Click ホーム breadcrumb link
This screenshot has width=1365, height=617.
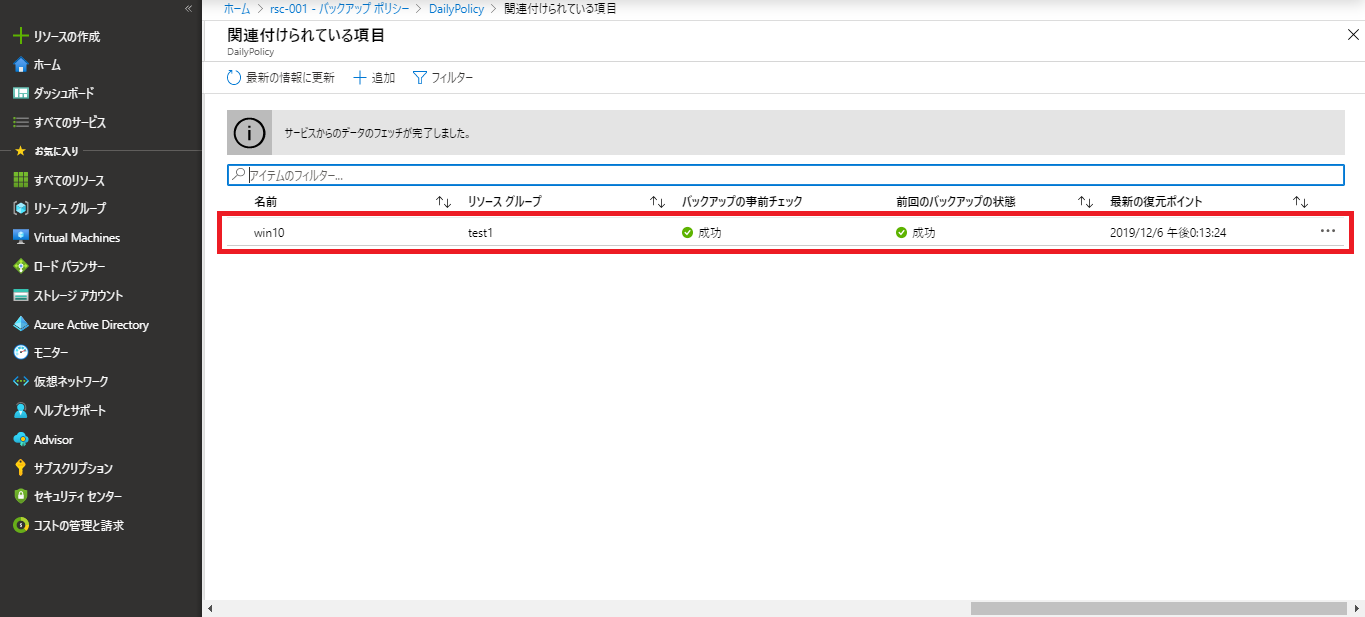(x=237, y=8)
